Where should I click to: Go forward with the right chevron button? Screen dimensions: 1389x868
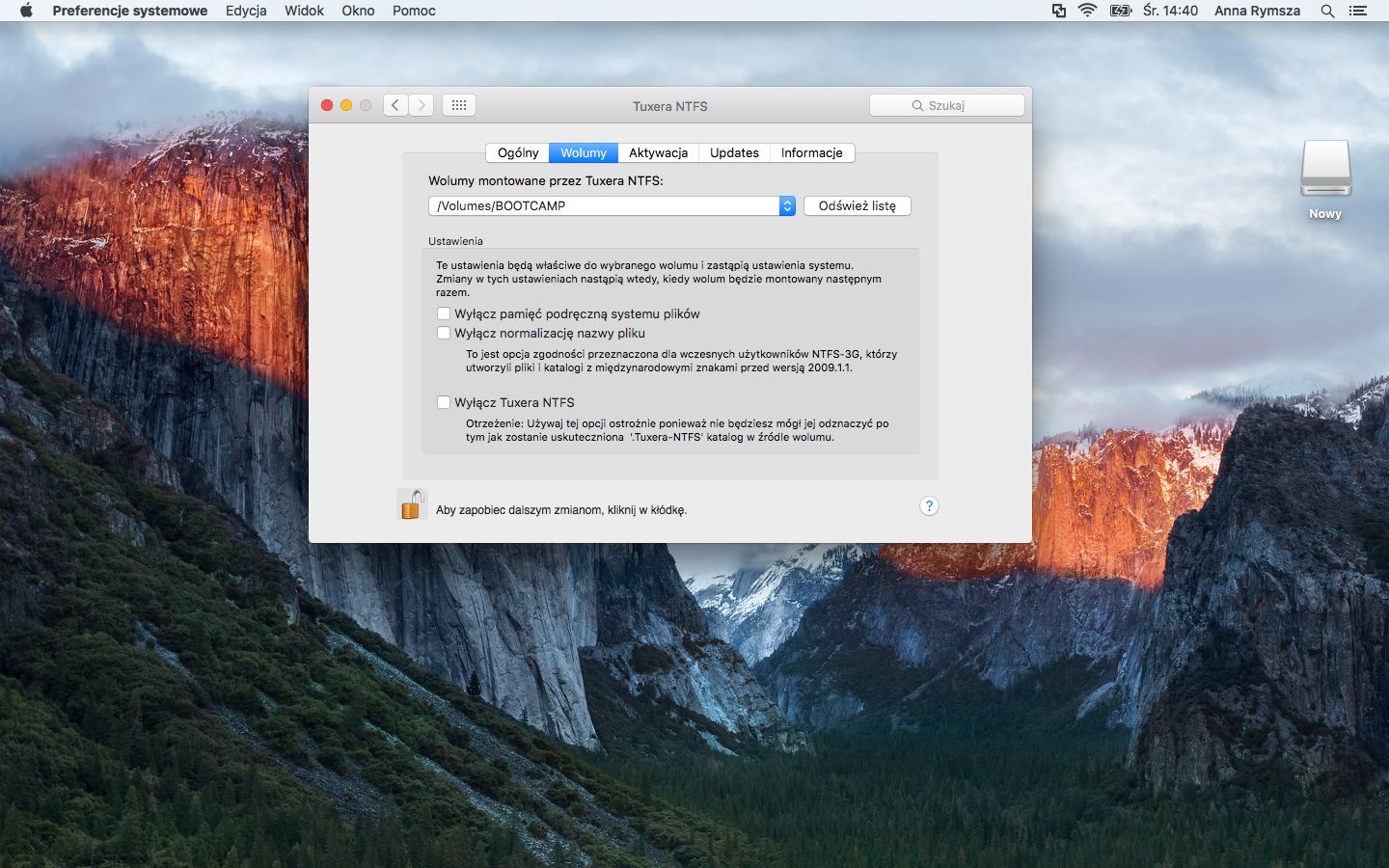click(421, 105)
